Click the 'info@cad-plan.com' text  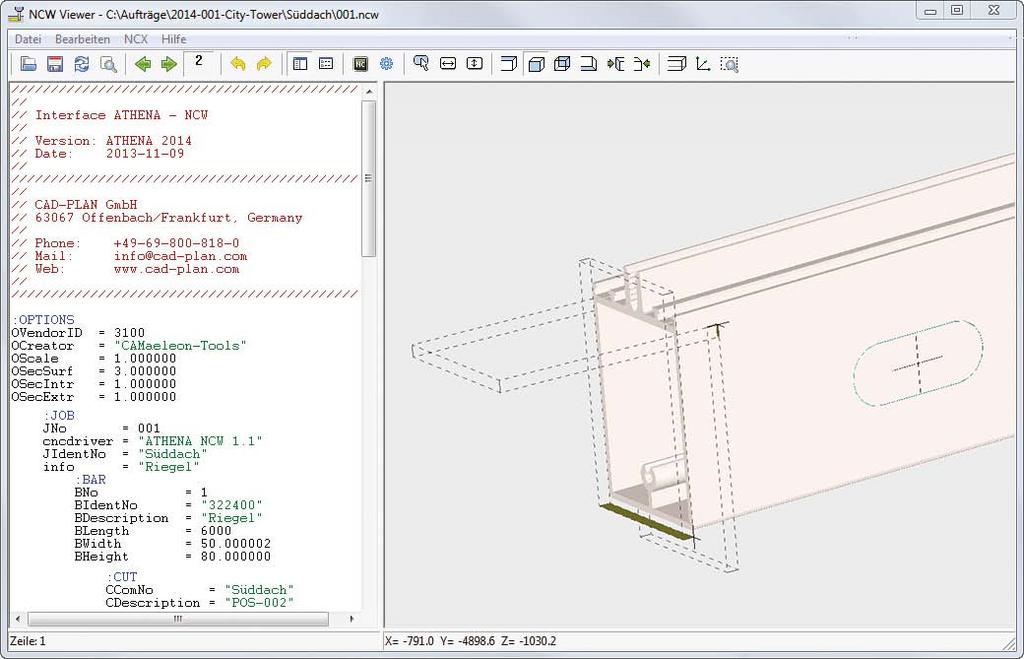[180, 256]
